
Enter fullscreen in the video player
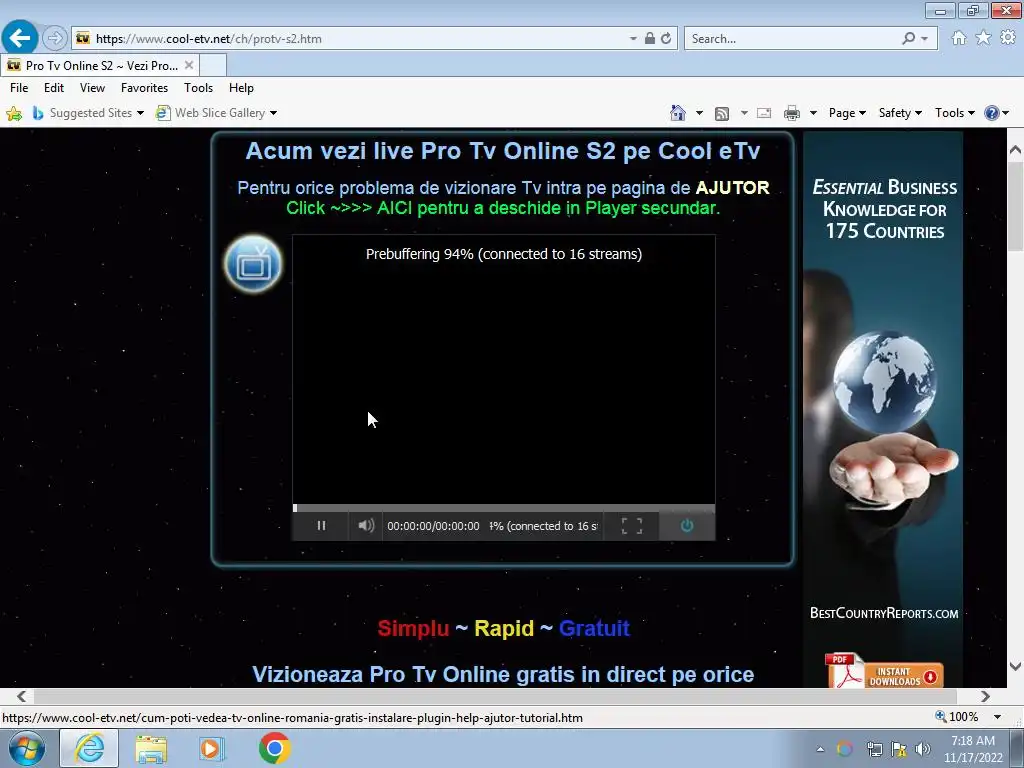pyautogui.click(x=632, y=526)
